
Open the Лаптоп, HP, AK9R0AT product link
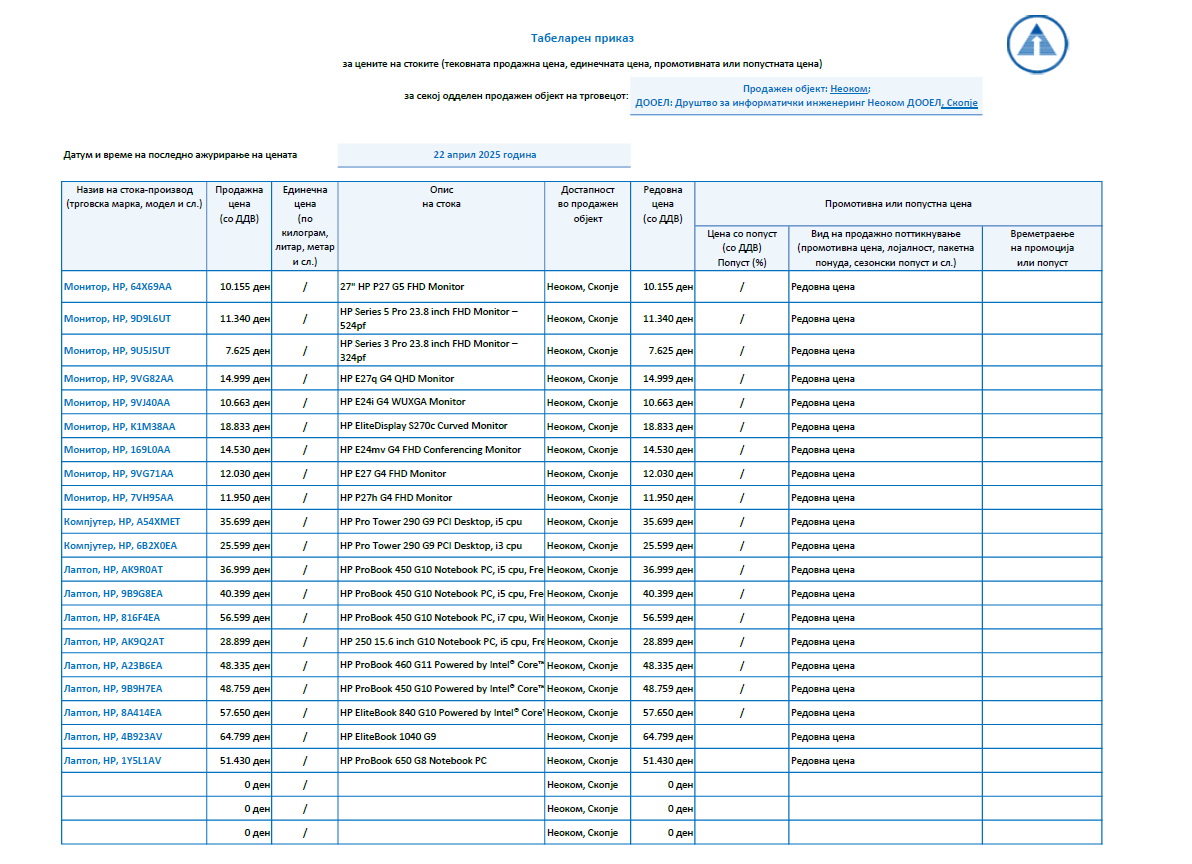(x=113, y=569)
